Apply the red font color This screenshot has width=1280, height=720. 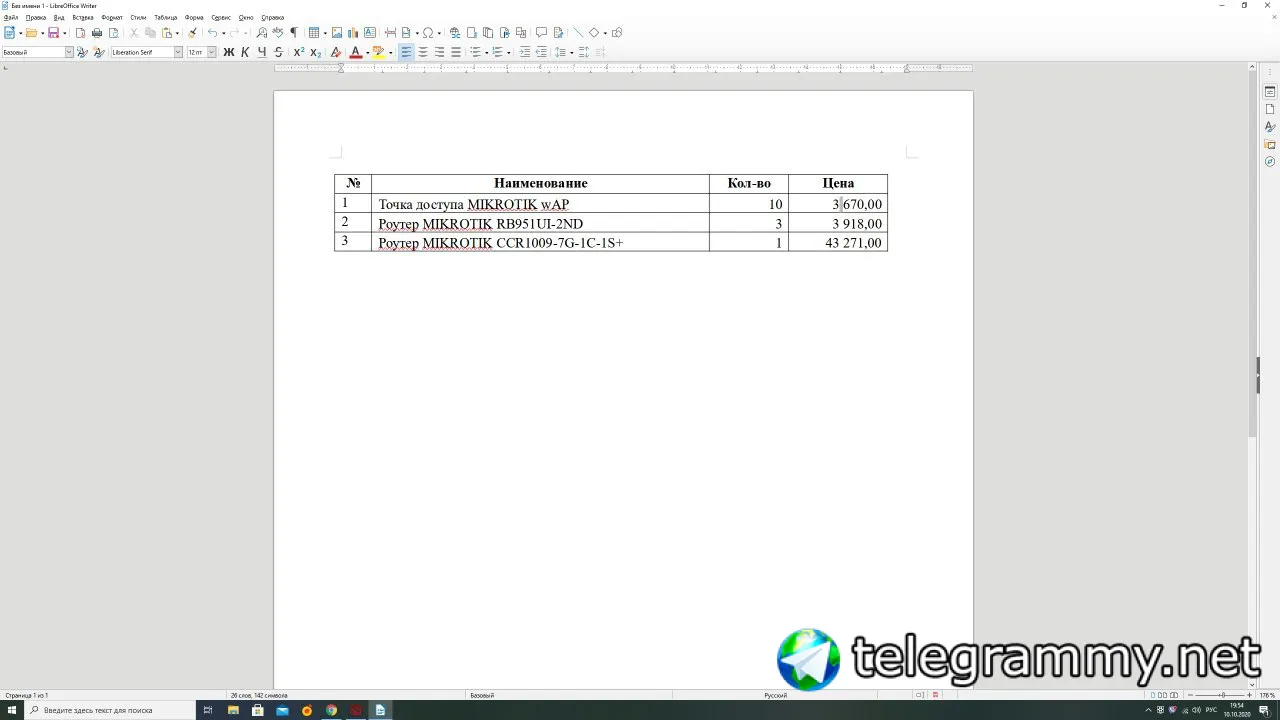[355, 52]
